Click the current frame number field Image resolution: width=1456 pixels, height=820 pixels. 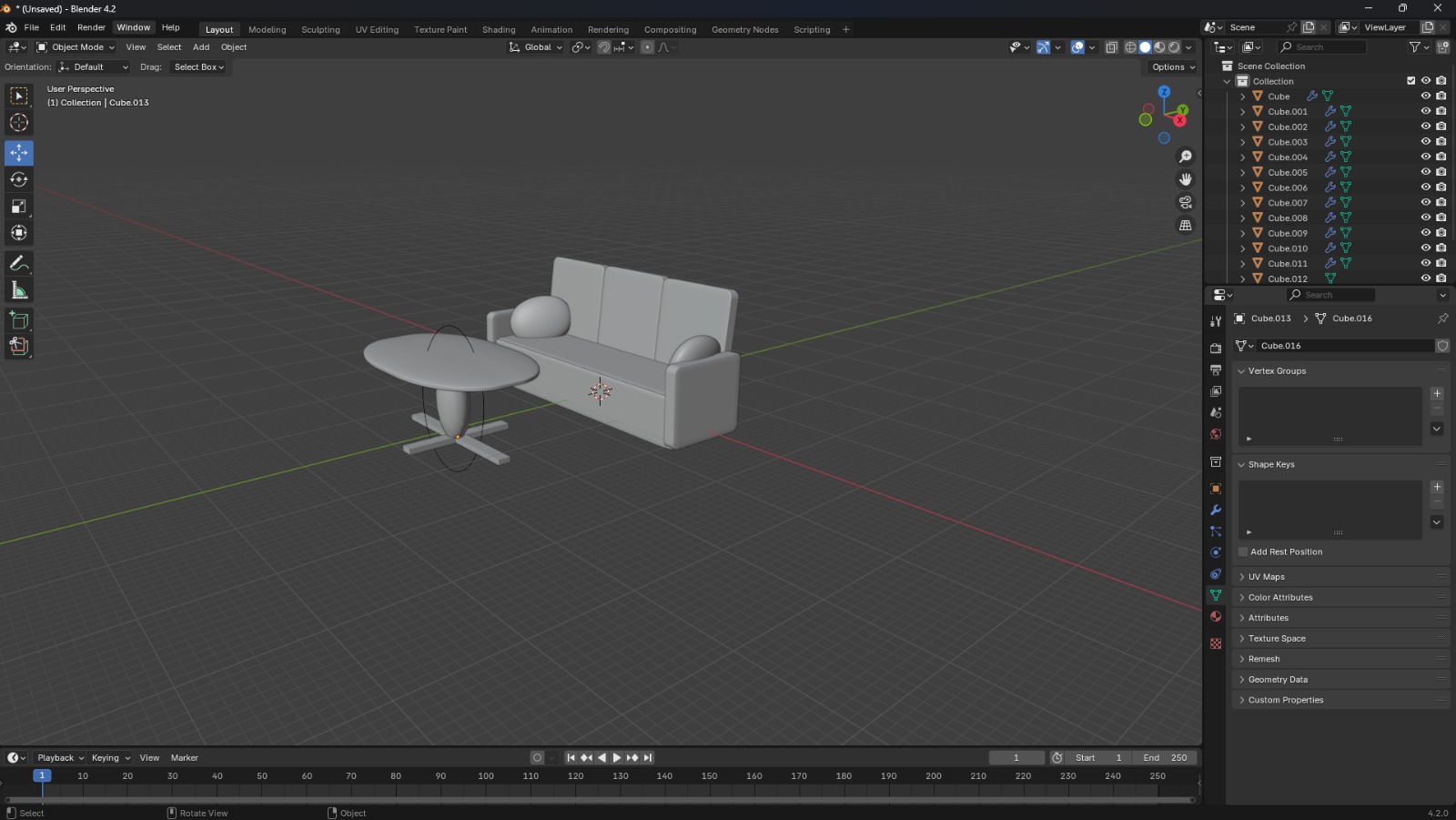(x=1016, y=758)
